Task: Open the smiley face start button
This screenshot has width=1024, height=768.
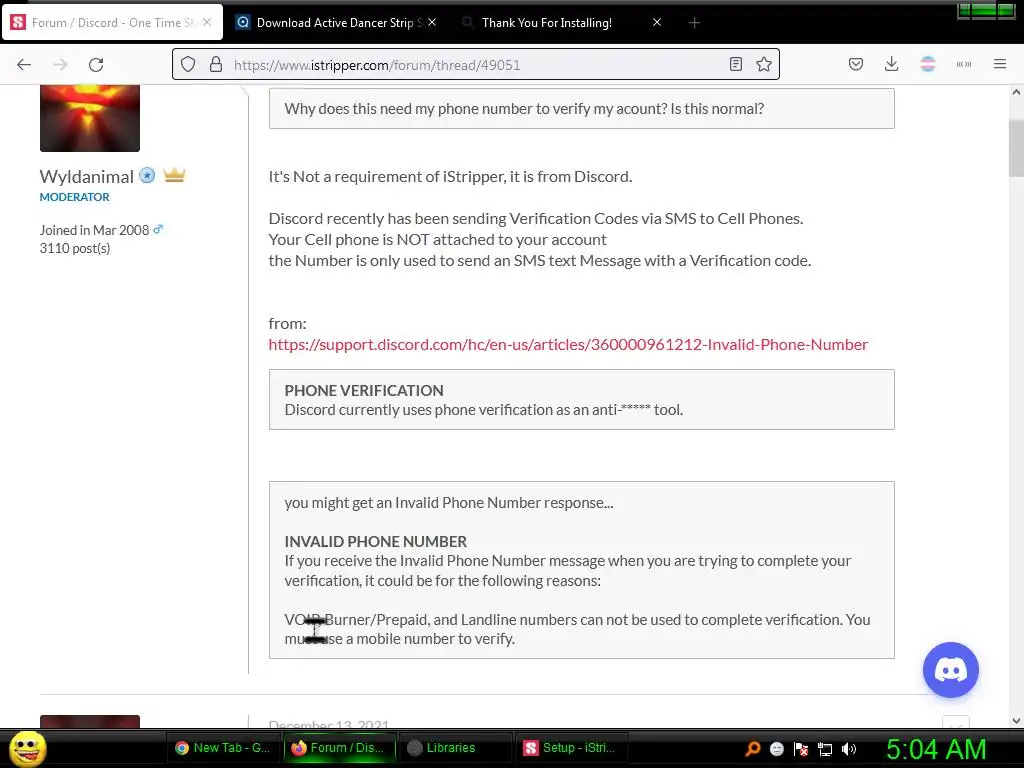Action: tap(27, 748)
